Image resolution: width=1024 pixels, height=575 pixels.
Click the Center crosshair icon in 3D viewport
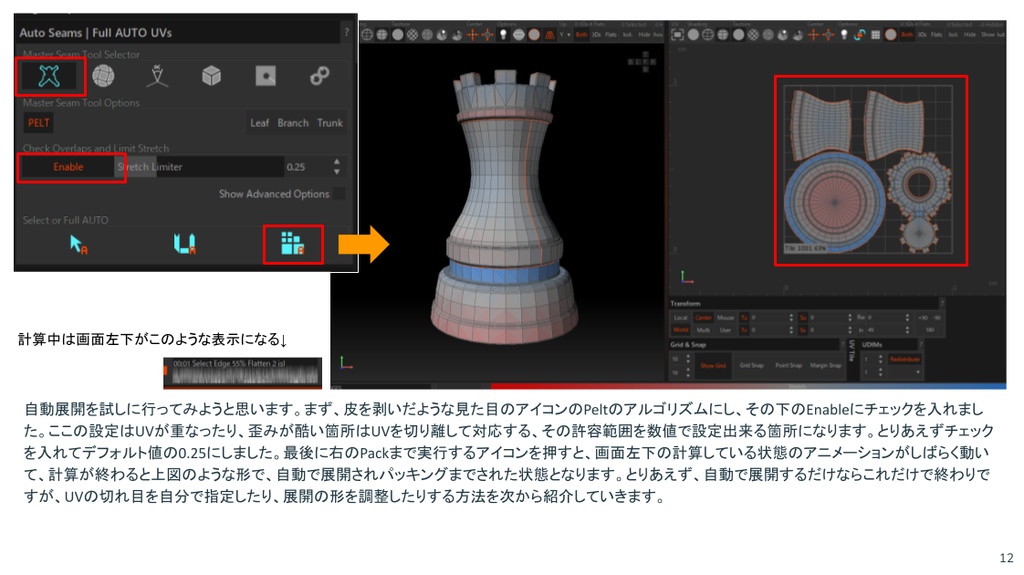pyautogui.click(x=472, y=35)
